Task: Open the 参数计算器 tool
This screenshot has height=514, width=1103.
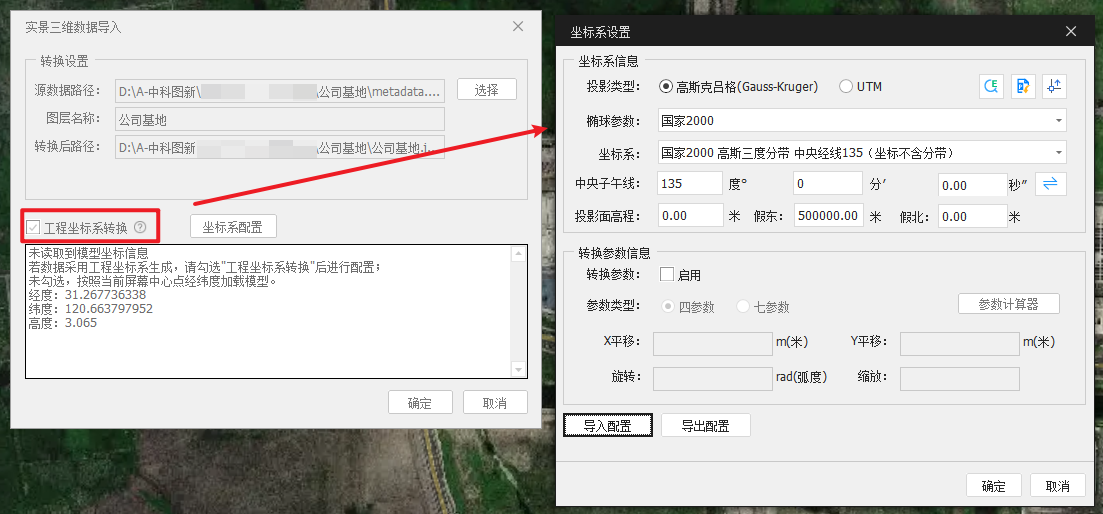Action: pyautogui.click(x=1008, y=304)
